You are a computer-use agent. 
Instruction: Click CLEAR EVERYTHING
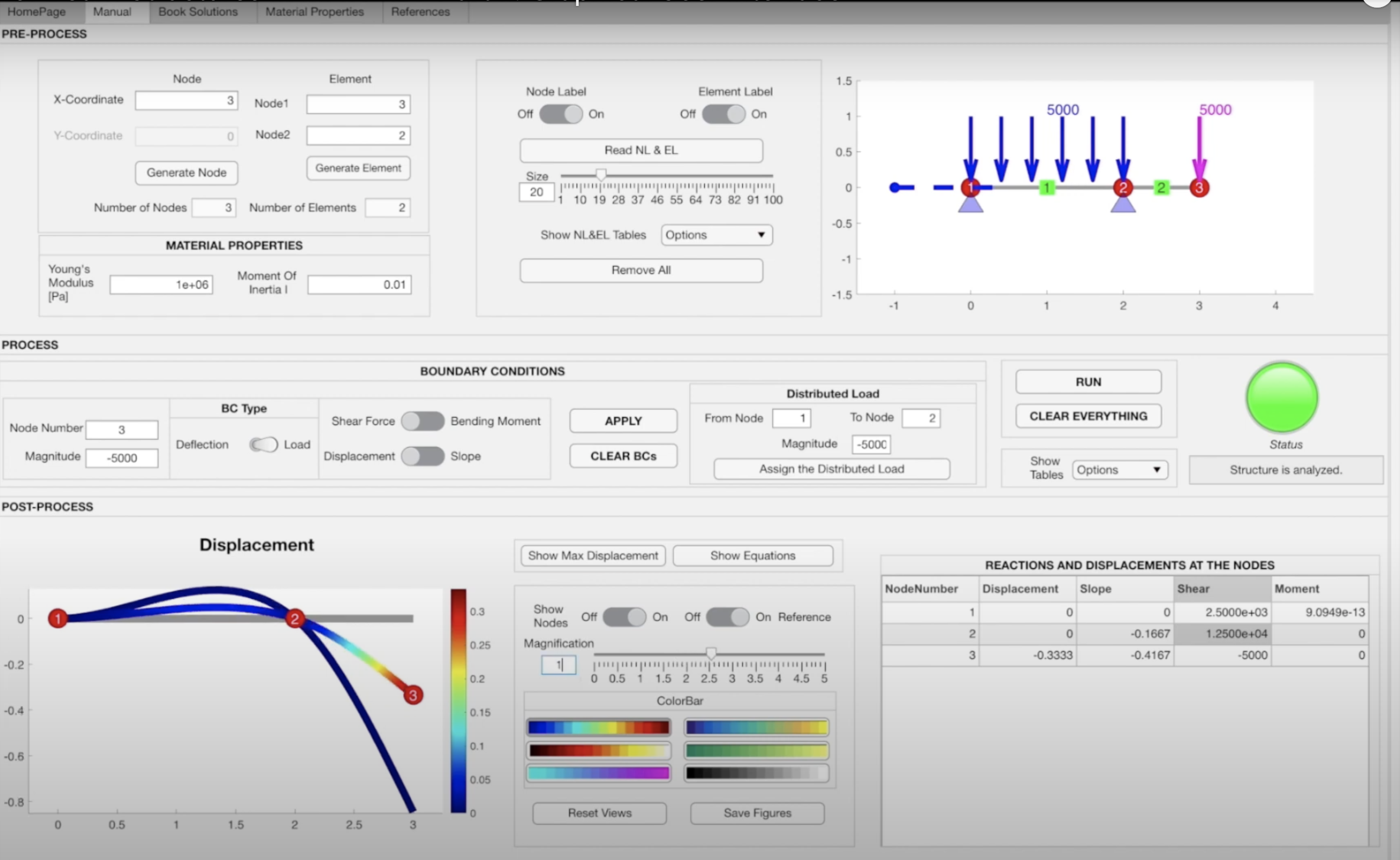tap(1087, 416)
